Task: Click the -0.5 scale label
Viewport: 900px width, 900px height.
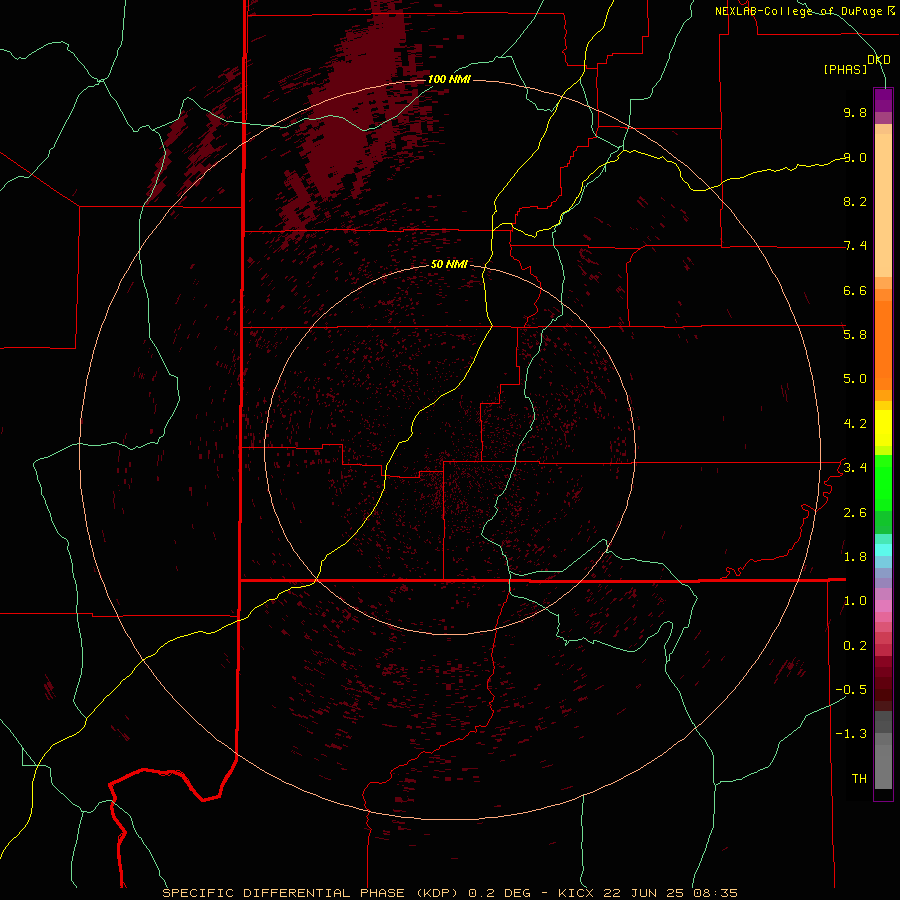Action: (851, 690)
